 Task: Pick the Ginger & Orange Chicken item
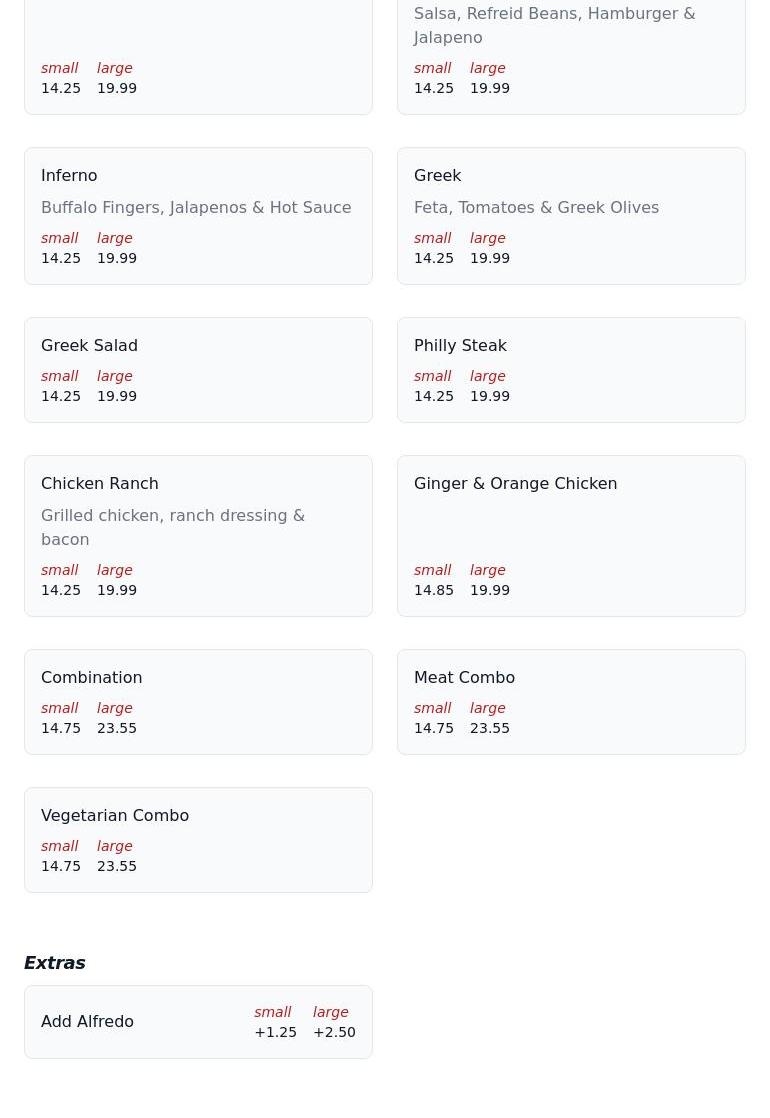pos(515,483)
